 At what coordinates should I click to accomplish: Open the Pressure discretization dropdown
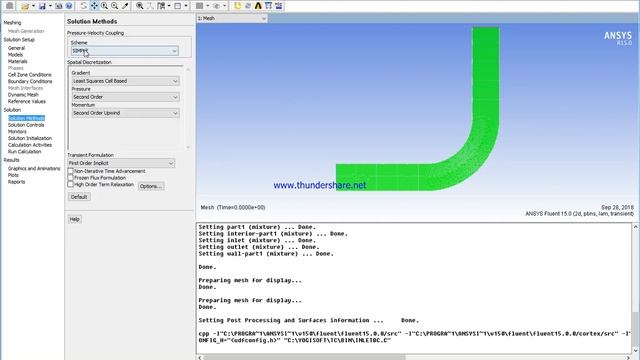click(x=126, y=97)
